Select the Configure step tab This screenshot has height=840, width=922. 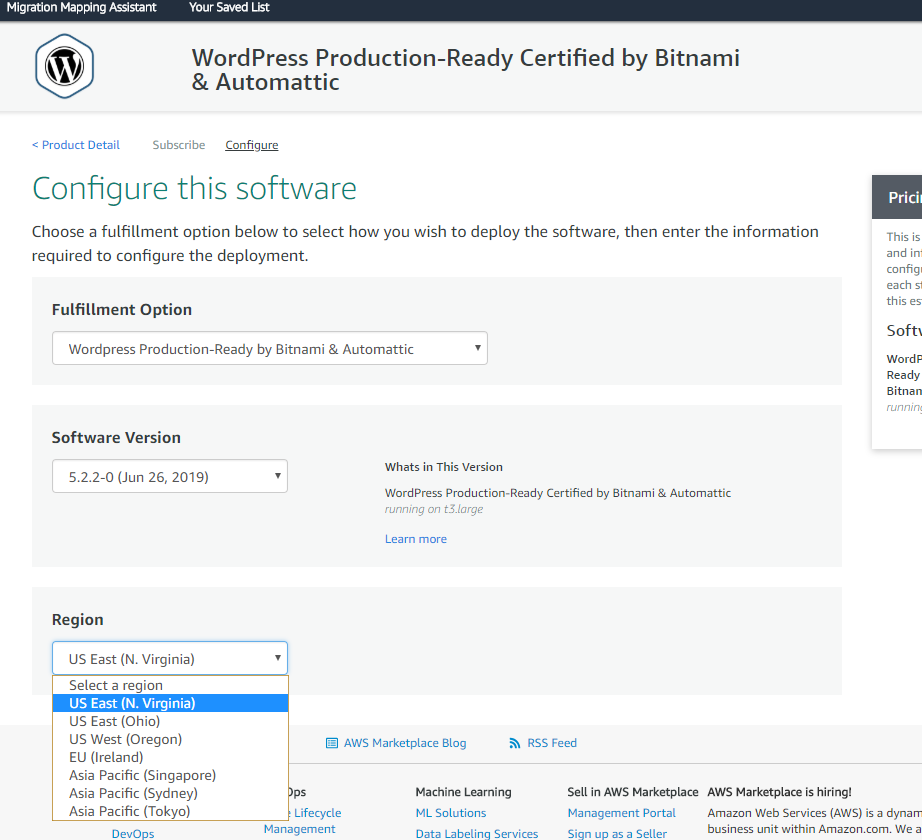pos(252,145)
